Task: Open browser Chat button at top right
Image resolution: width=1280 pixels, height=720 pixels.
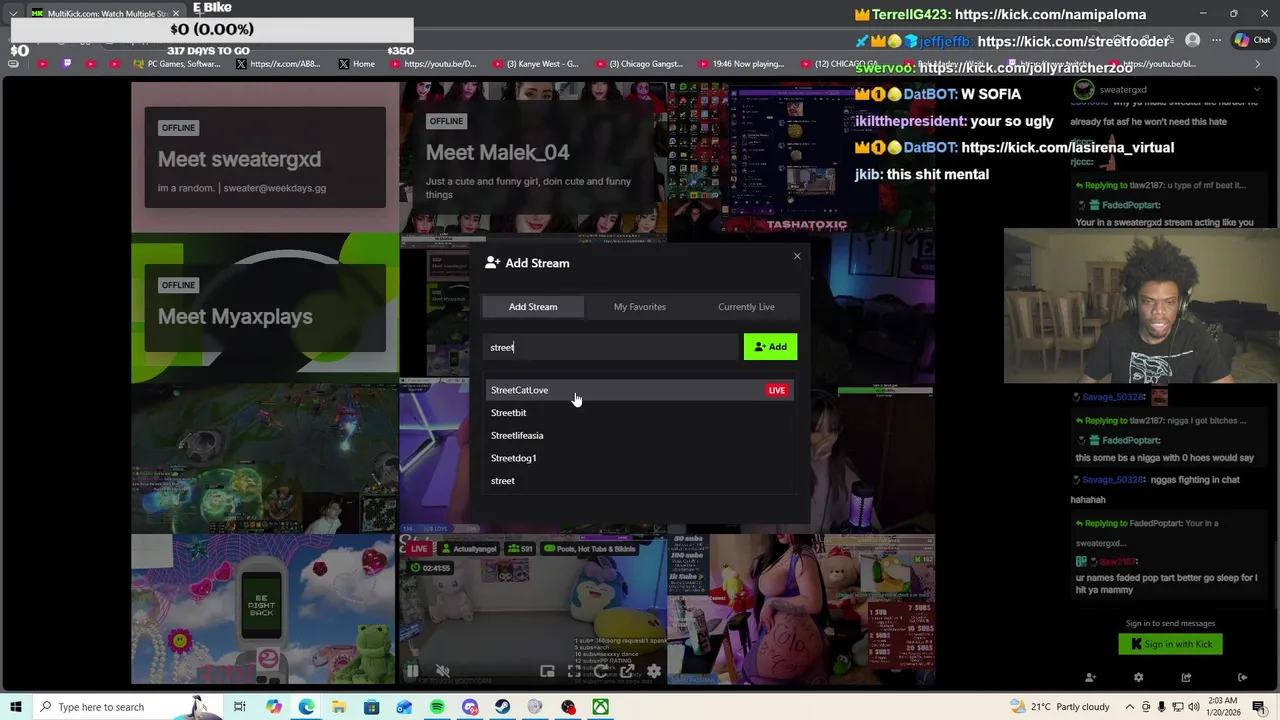Action: click(1253, 40)
